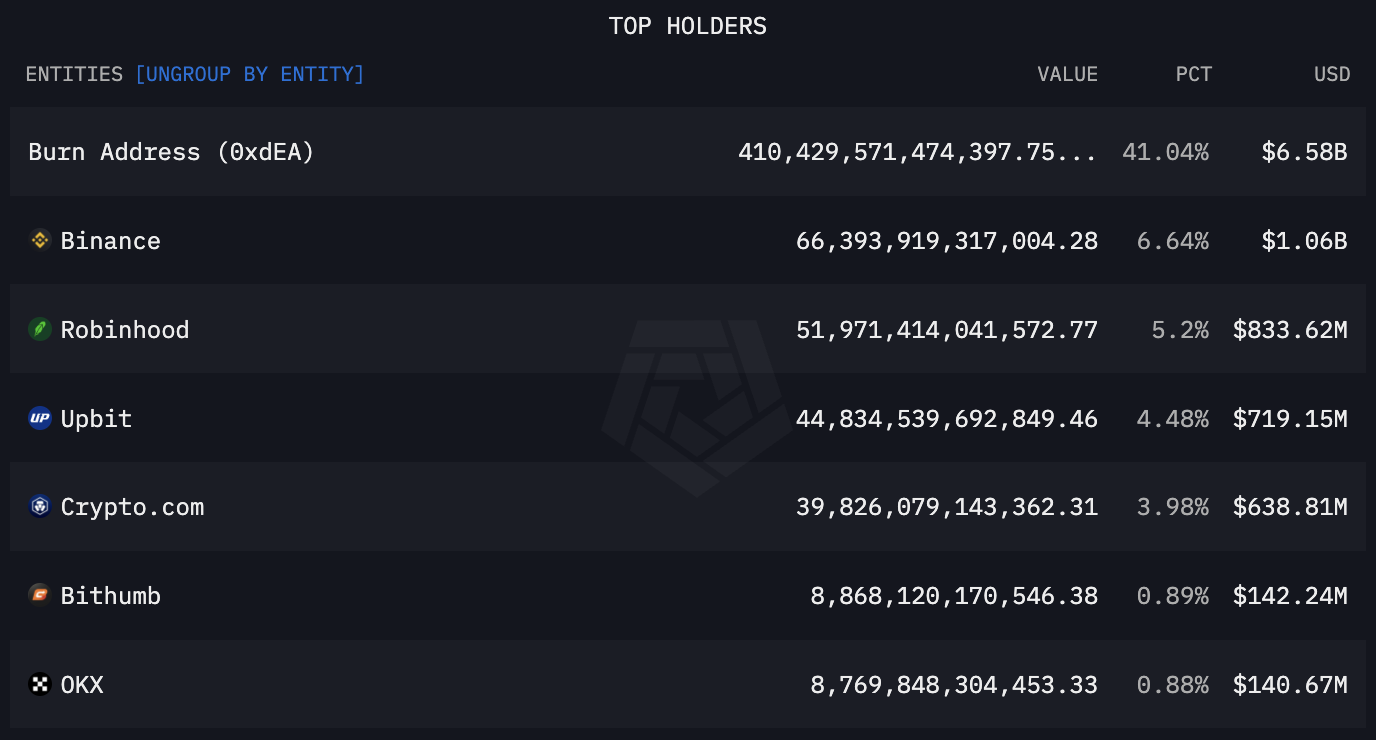Open the Robinhood entity page
Image resolution: width=1376 pixels, height=740 pixels.
[x=125, y=330]
